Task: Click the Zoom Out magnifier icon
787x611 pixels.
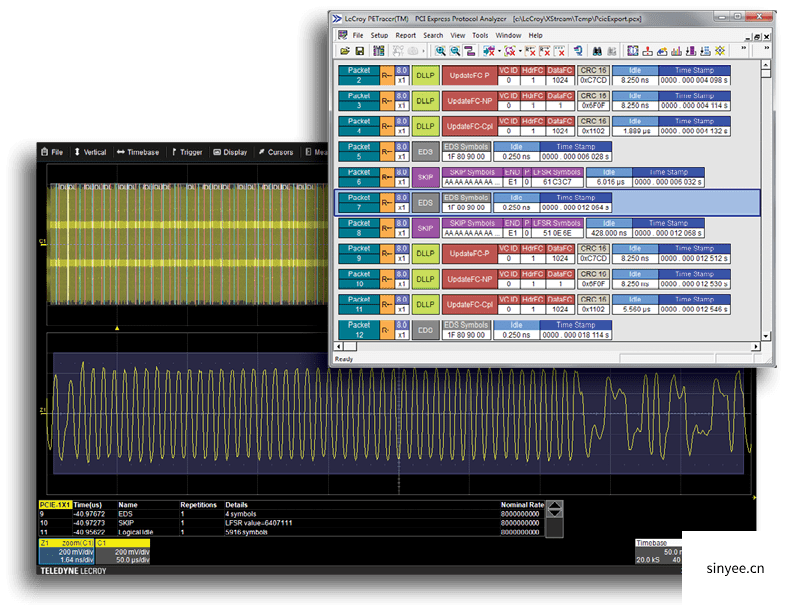Action: tap(455, 50)
